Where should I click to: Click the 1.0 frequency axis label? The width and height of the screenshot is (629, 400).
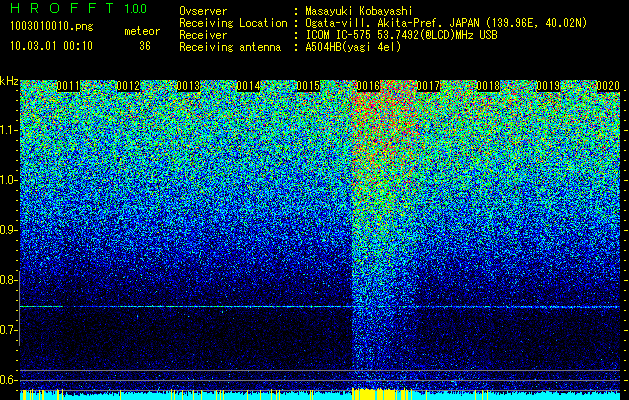coord(8,181)
